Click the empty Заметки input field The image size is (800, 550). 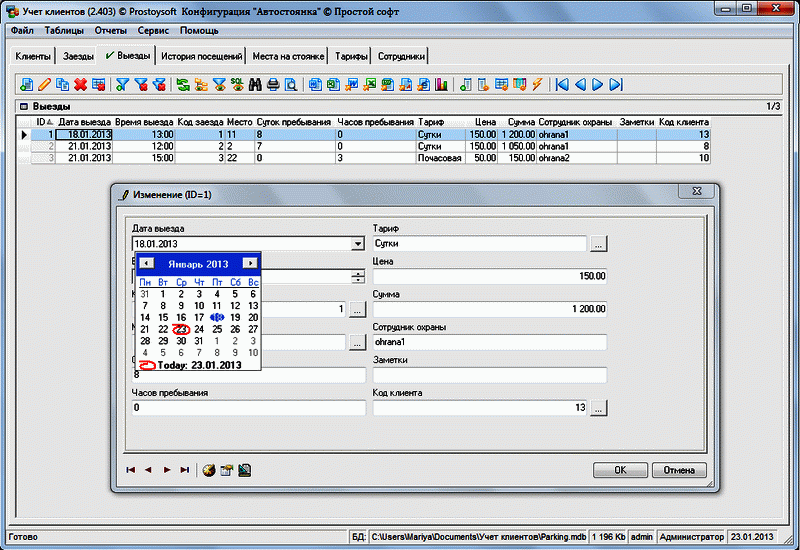pyautogui.click(x=489, y=375)
